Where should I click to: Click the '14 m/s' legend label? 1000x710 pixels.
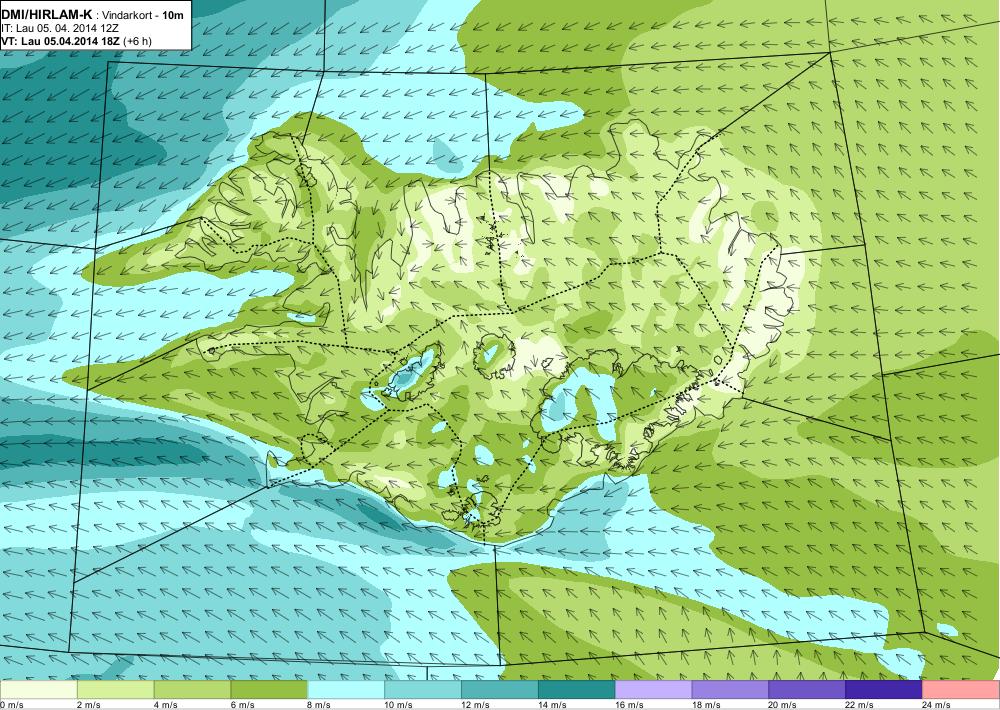pyautogui.click(x=552, y=705)
